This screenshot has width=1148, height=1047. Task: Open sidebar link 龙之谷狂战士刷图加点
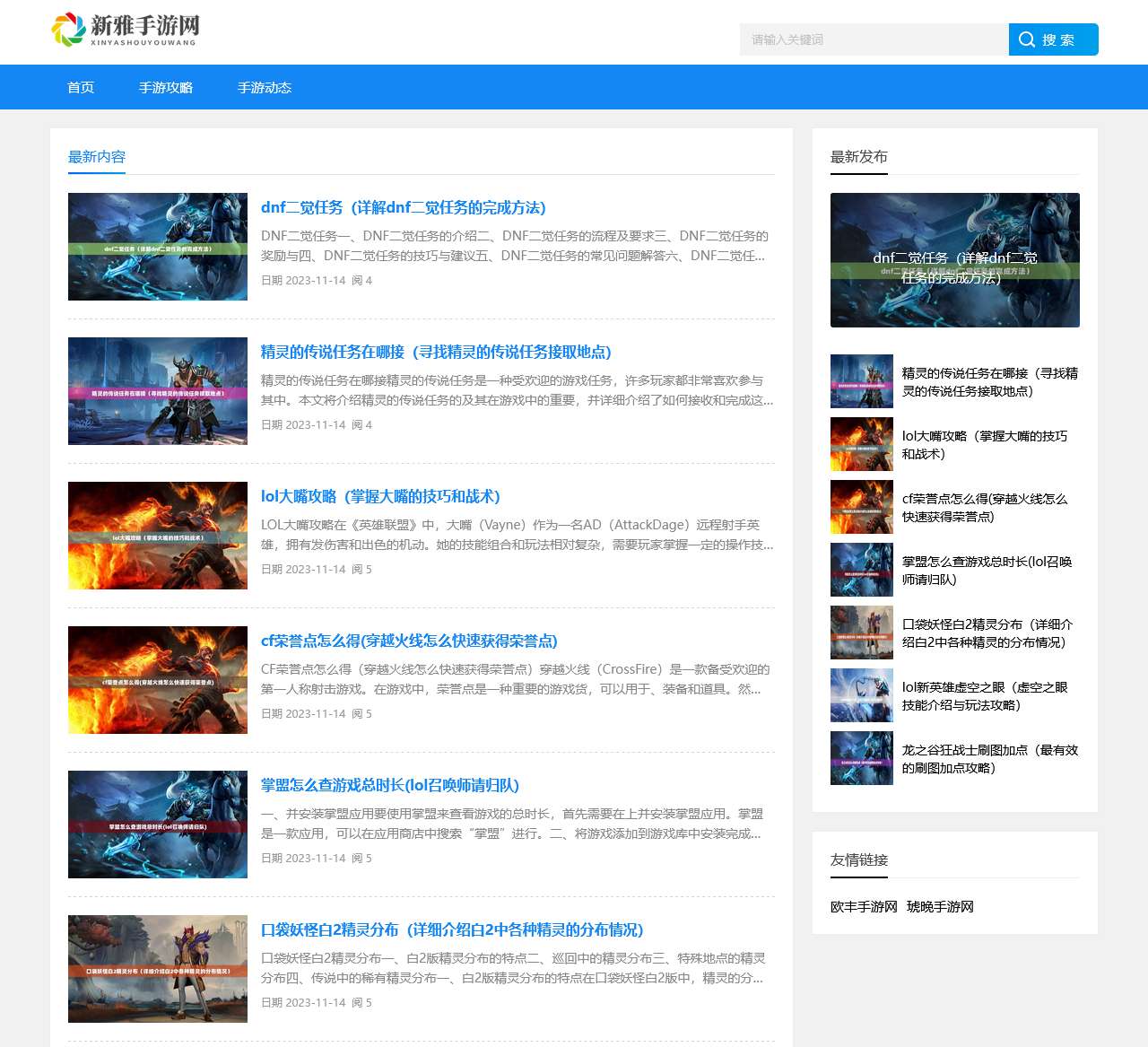[x=990, y=759]
